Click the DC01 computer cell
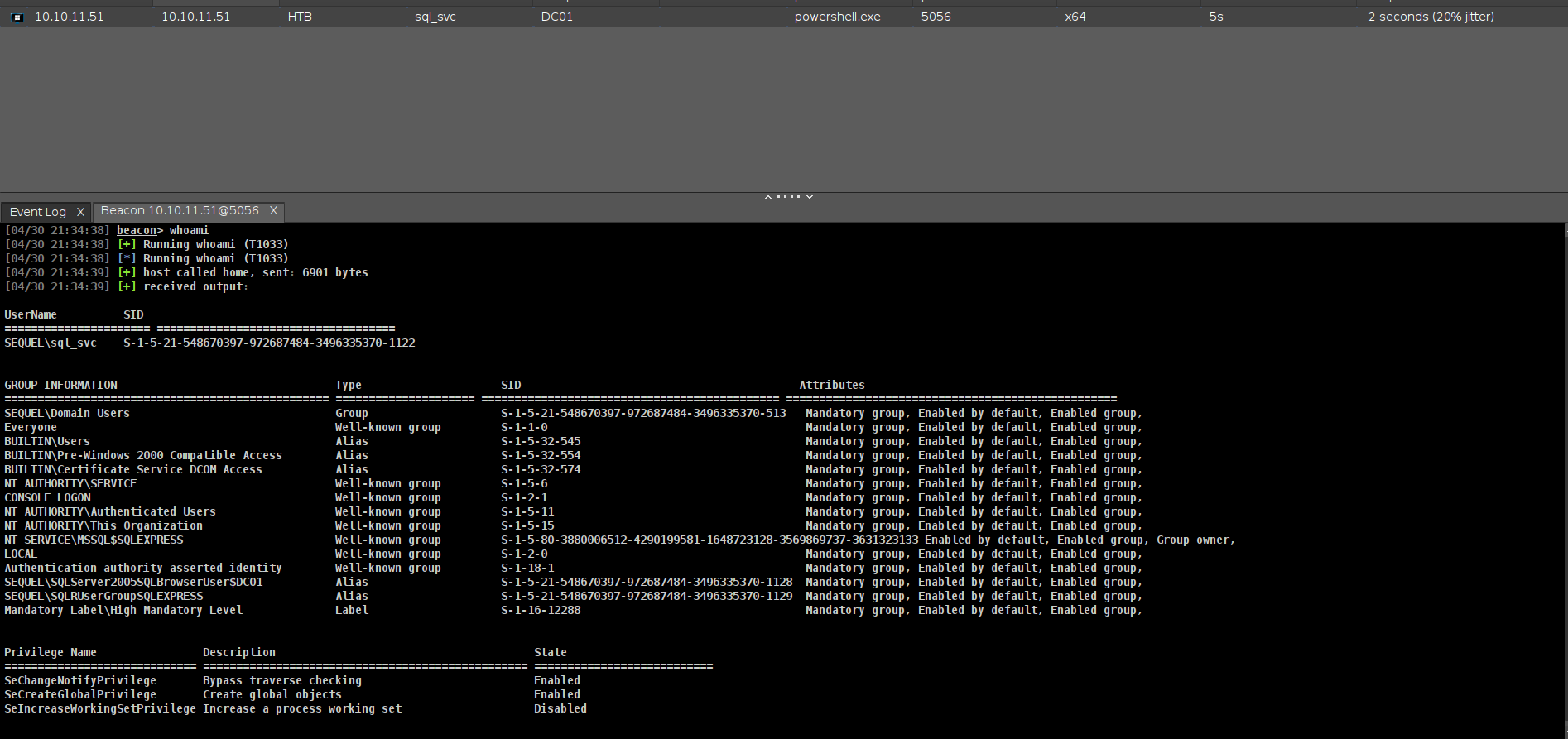This screenshot has width=1568, height=739. coord(557,17)
